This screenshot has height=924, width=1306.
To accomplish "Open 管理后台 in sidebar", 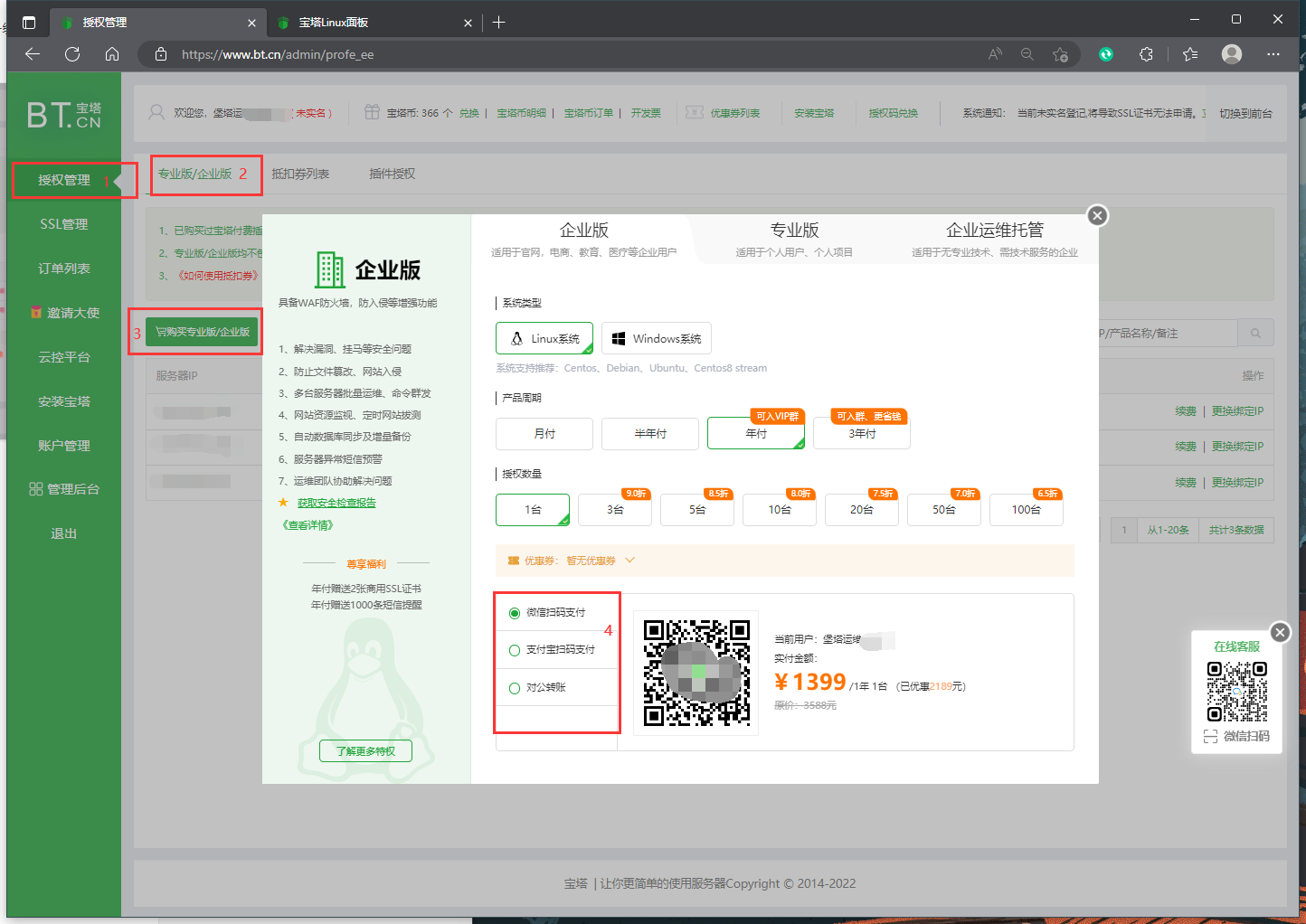I will pos(64,489).
